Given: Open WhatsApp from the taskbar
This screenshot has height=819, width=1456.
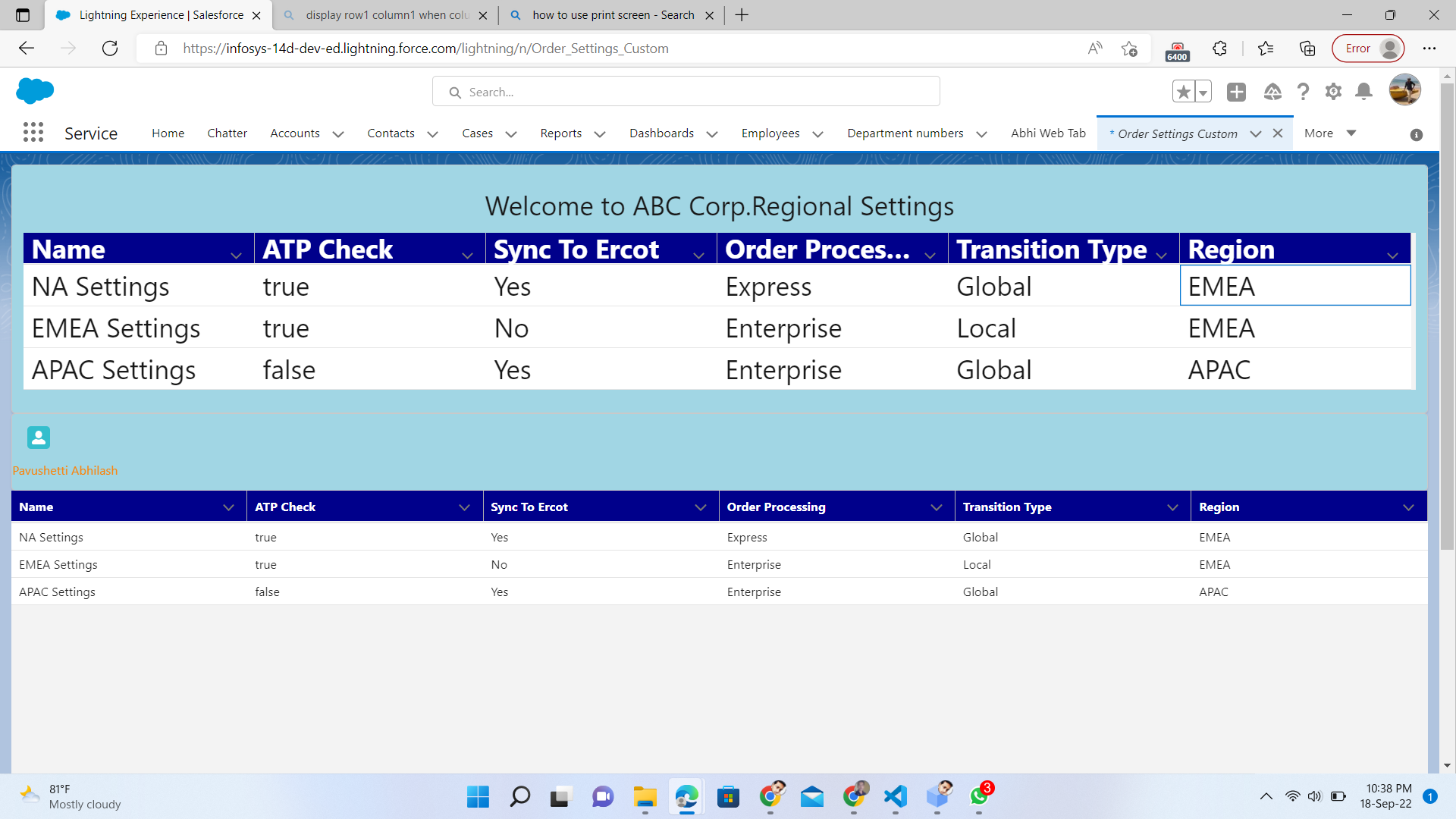Looking at the screenshot, I should coord(979,796).
